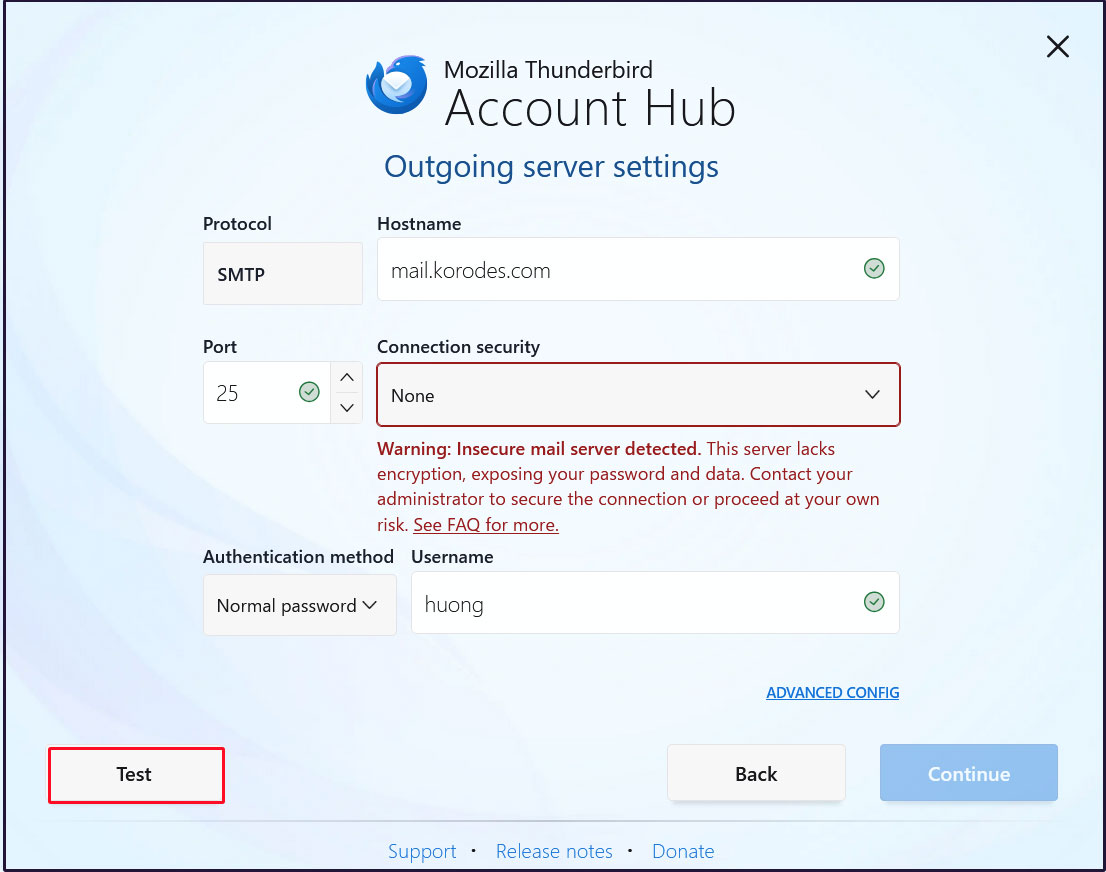
Task: Click the Authentication method label
Action: point(298,557)
